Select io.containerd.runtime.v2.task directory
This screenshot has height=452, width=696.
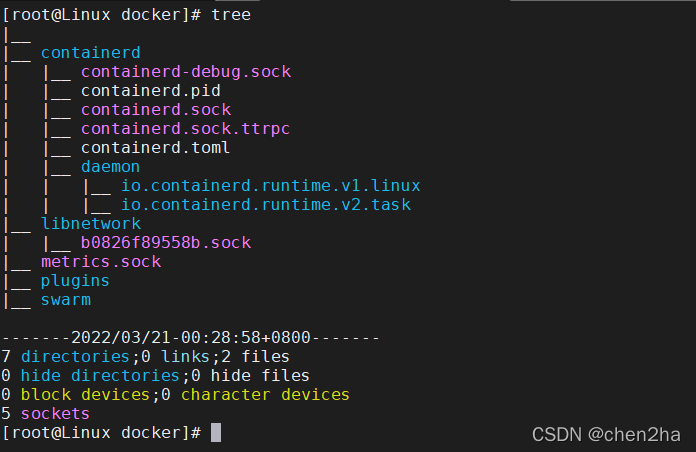265,205
